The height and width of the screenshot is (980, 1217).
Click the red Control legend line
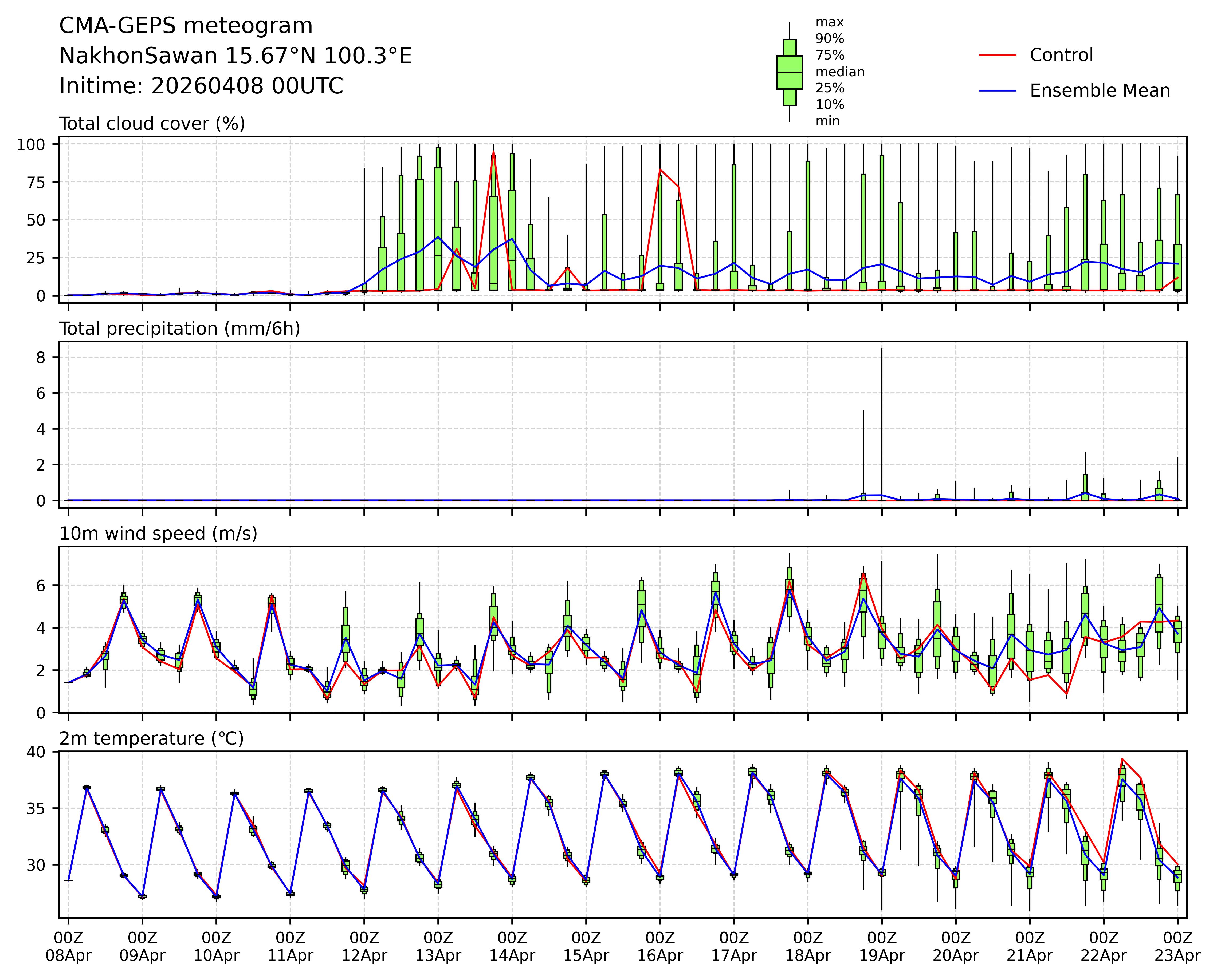pyautogui.click(x=997, y=55)
